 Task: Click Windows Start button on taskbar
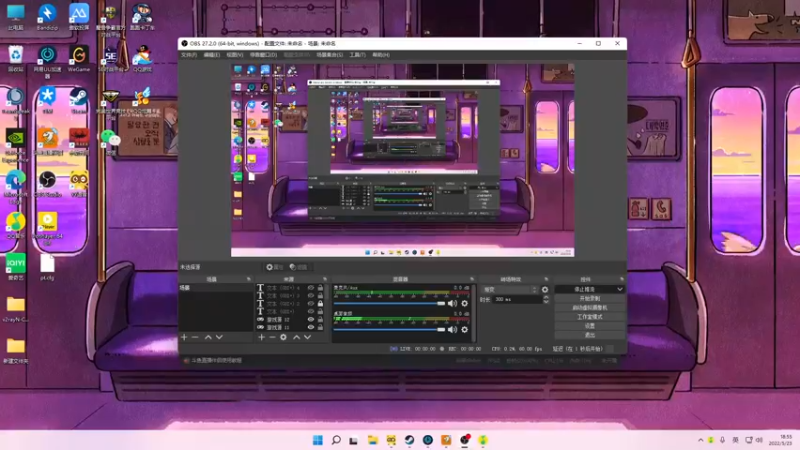click(x=317, y=440)
